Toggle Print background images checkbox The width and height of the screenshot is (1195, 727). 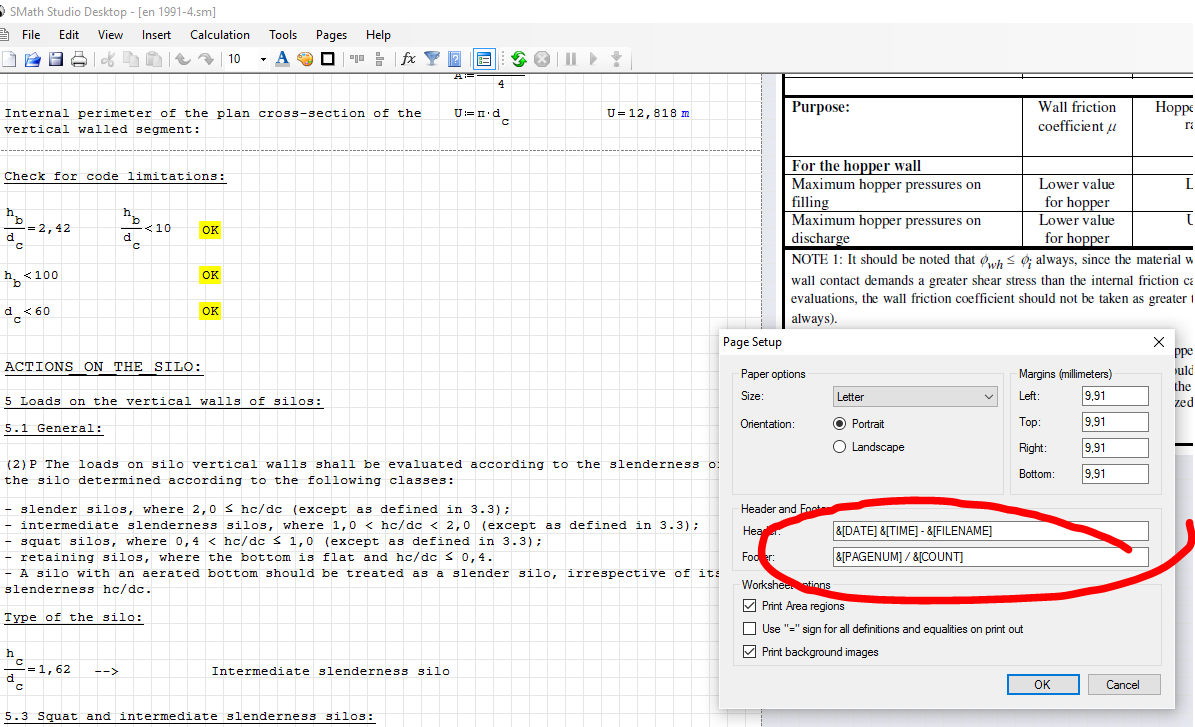click(750, 652)
